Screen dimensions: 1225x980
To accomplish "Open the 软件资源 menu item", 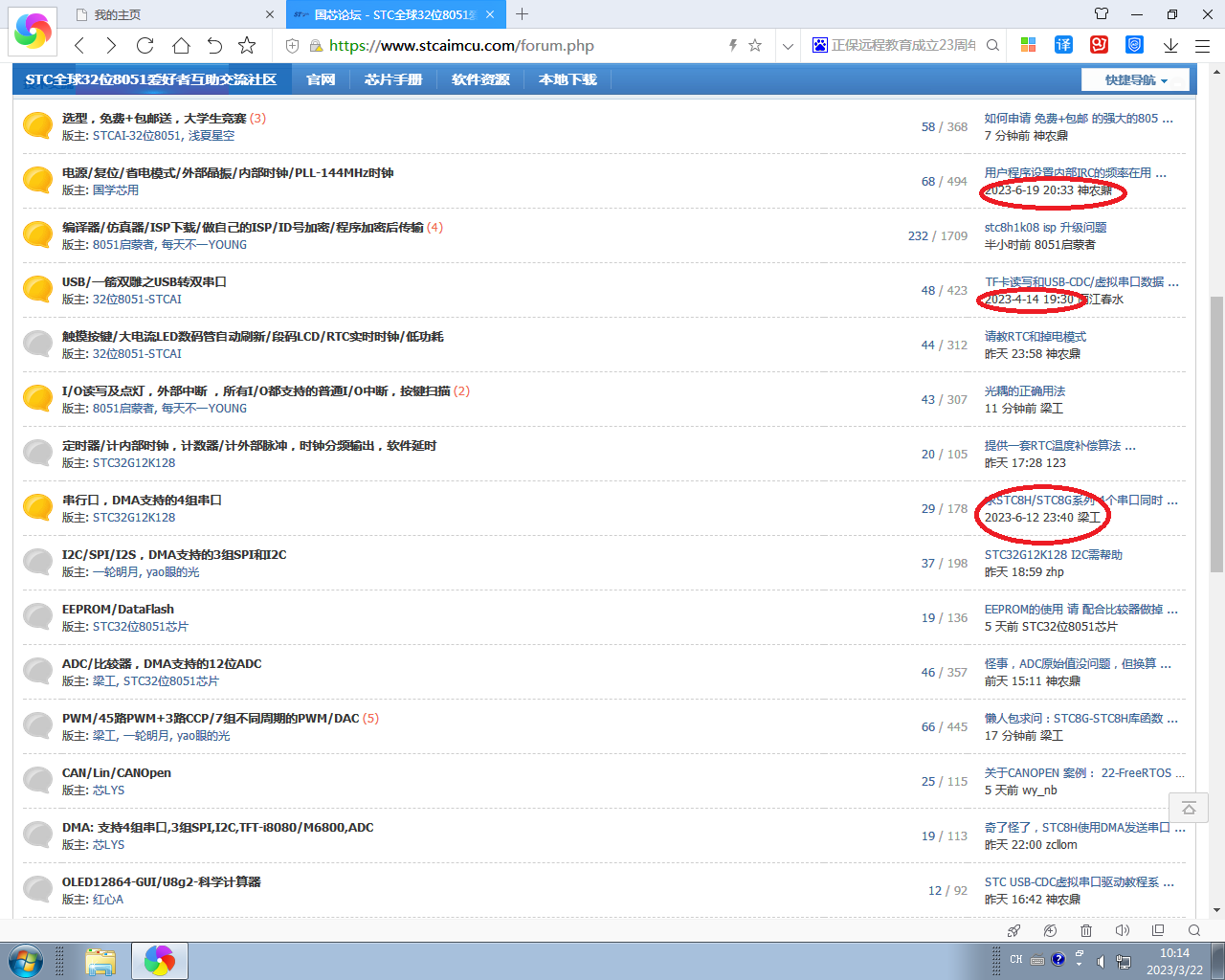I will pyautogui.click(x=480, y=79).
